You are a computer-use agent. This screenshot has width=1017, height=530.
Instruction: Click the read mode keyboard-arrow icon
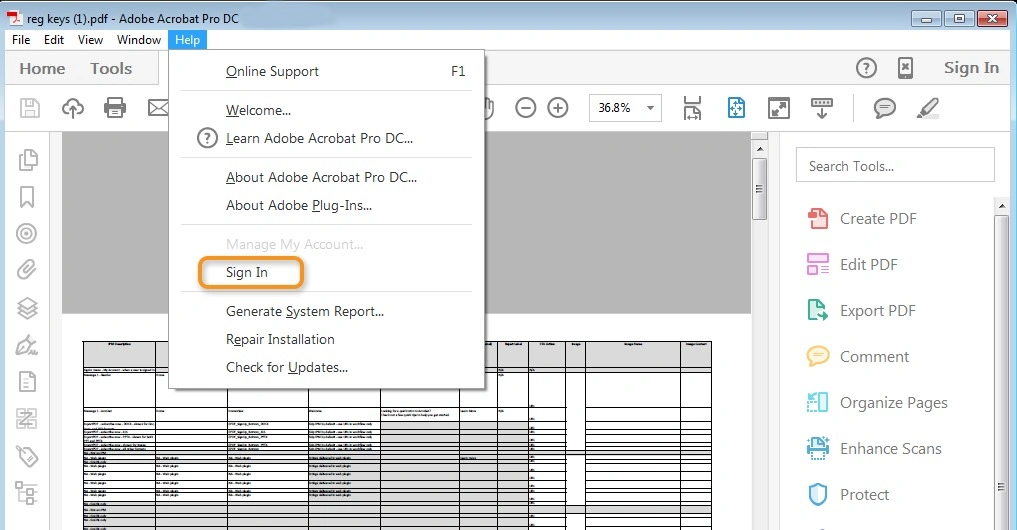click(822, 108)
